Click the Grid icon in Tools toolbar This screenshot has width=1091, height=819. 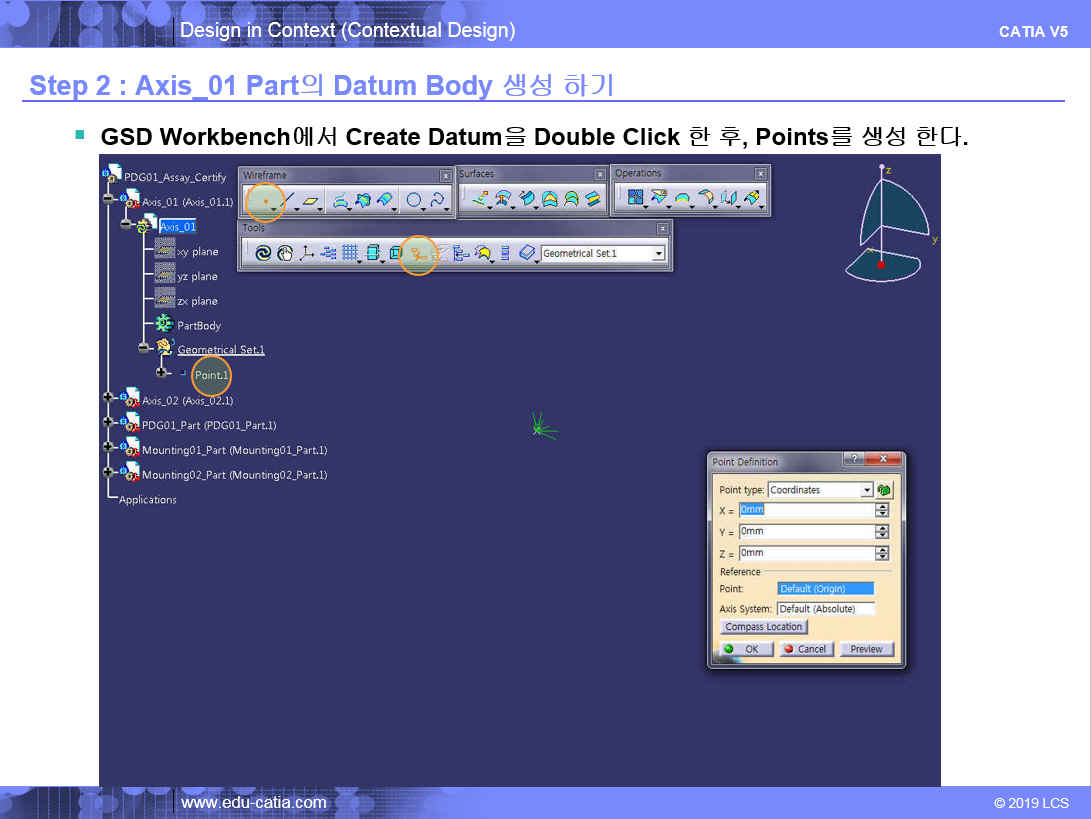pos(350,254)
